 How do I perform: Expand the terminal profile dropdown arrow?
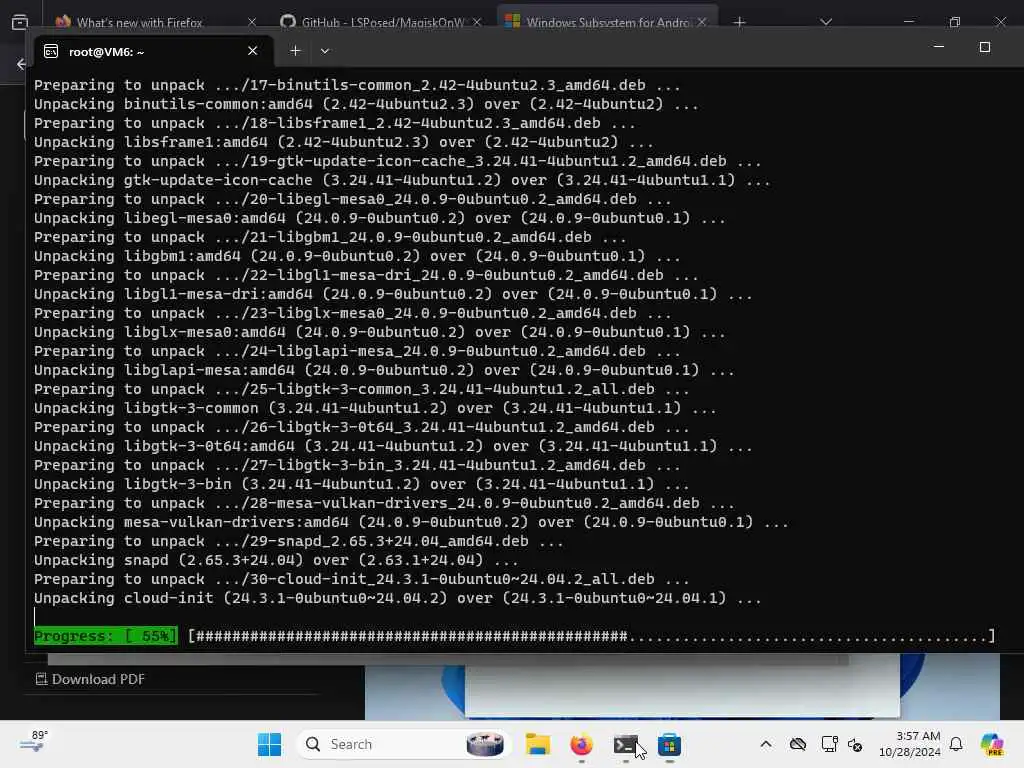tap(325, 51)
